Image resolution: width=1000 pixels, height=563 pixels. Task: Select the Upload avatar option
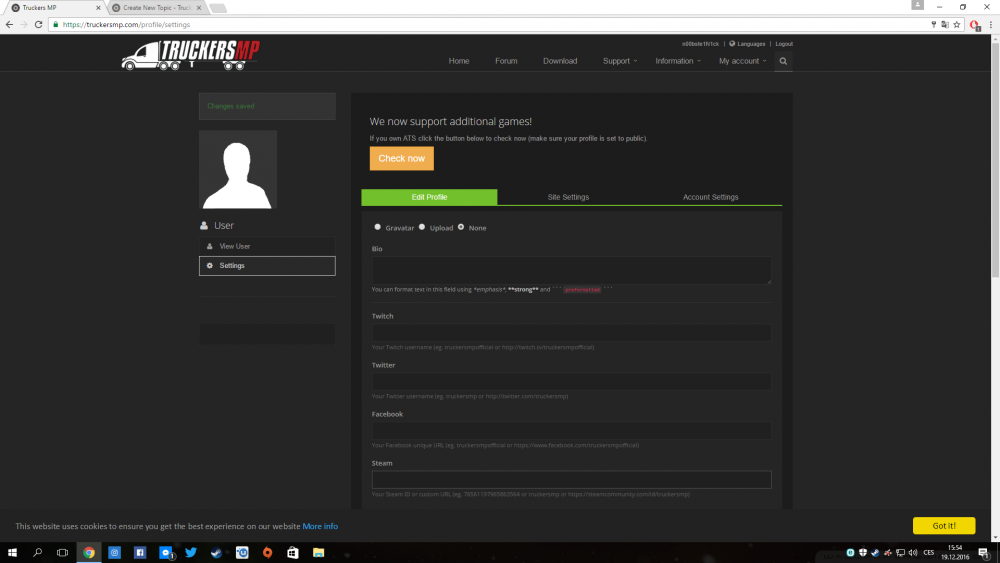tap(422, 227)
